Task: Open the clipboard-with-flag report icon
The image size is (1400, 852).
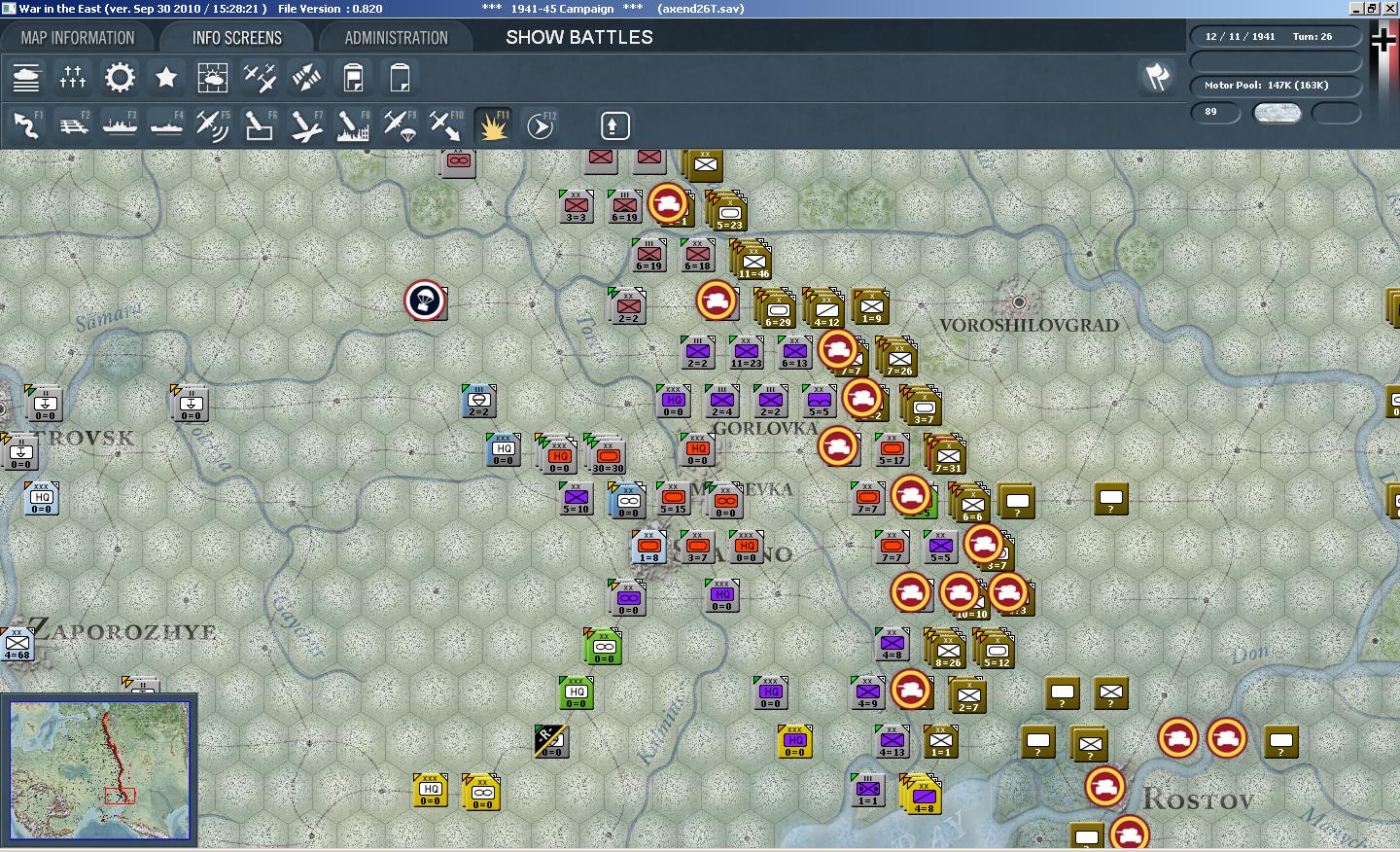Action: pyautogui.click(x=353, y=77)
